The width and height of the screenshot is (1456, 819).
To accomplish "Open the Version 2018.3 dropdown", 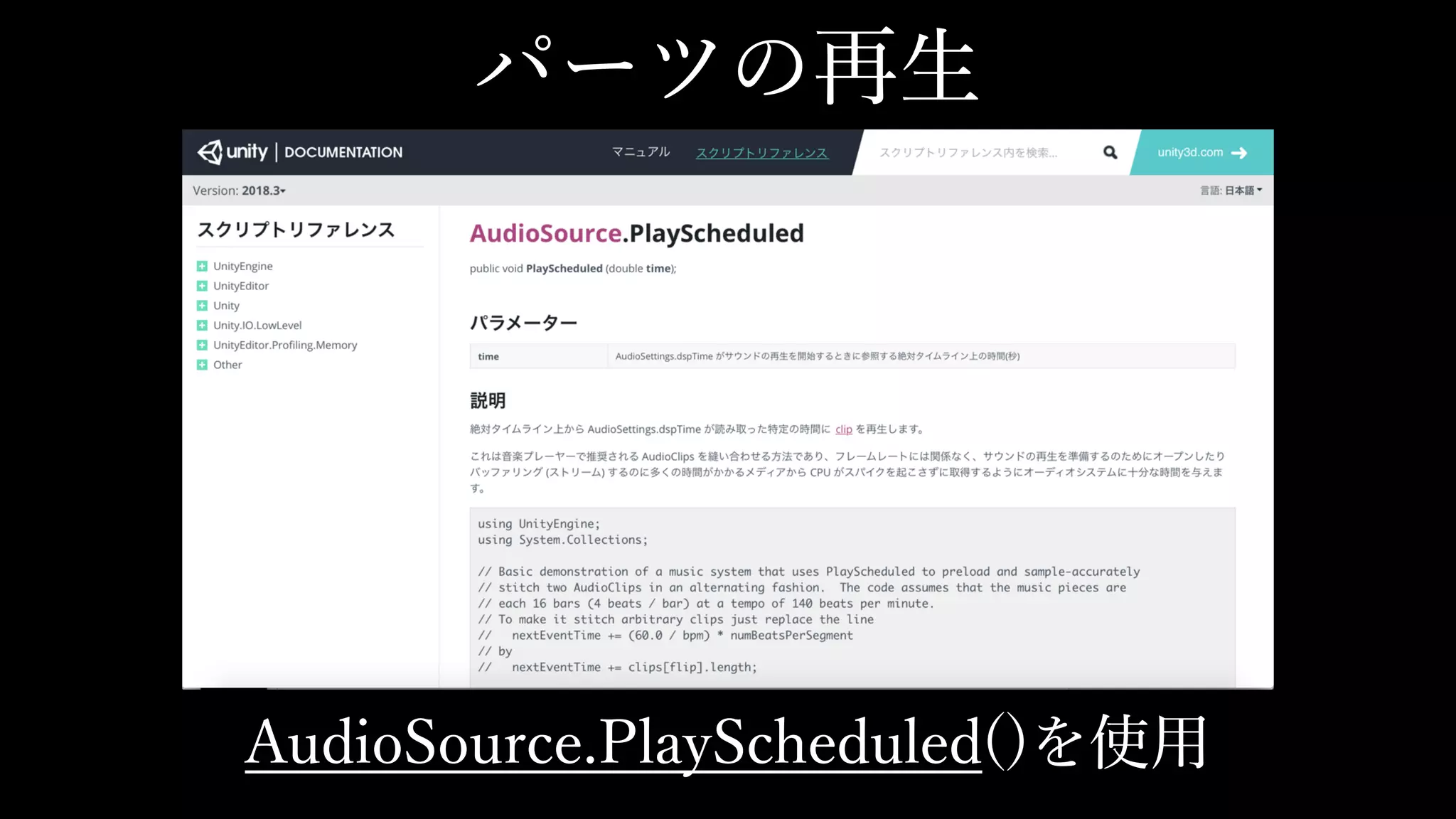I will [x=262, y=191].
